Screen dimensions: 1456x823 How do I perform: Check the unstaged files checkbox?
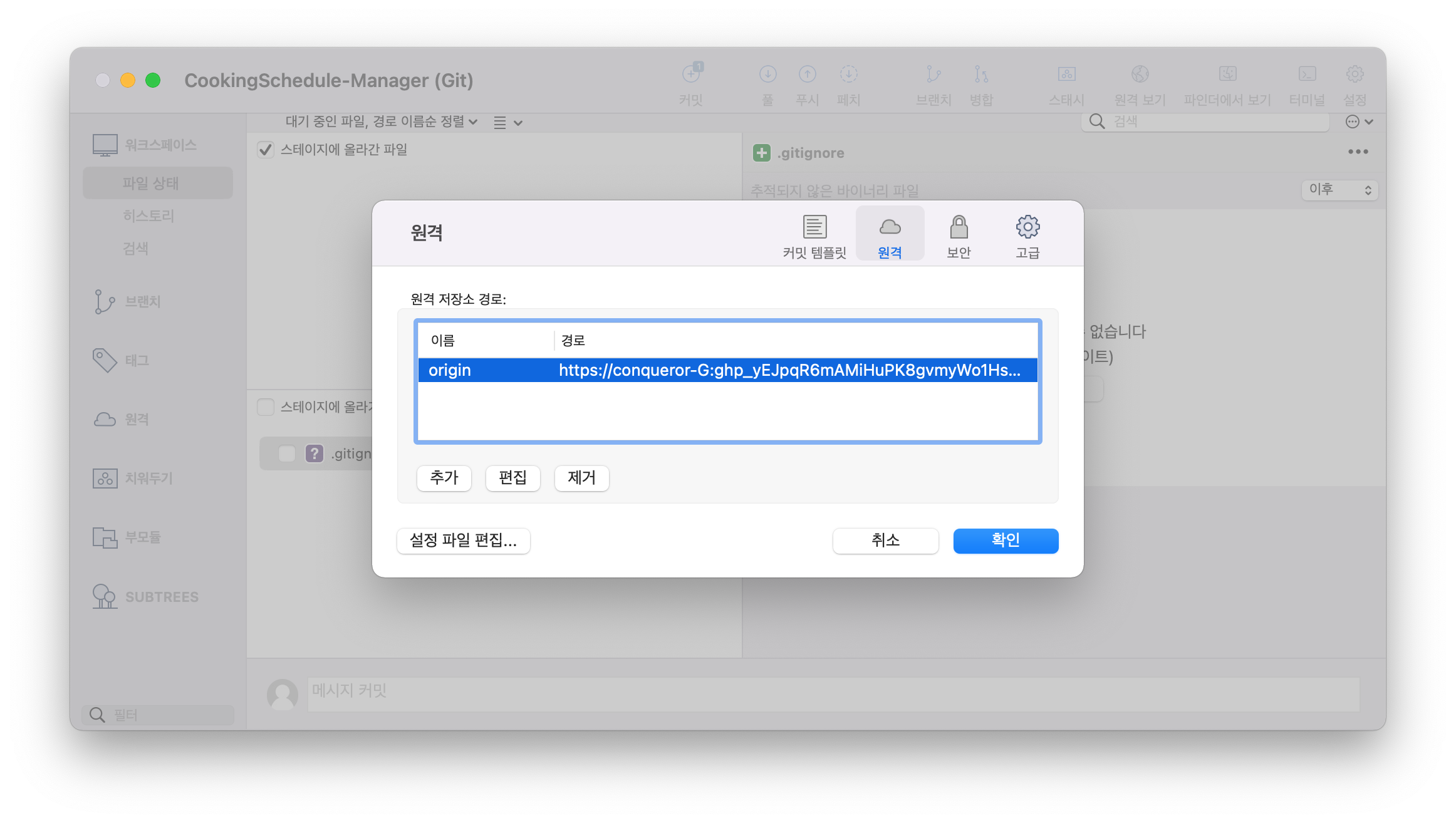(x=266, y=407)
